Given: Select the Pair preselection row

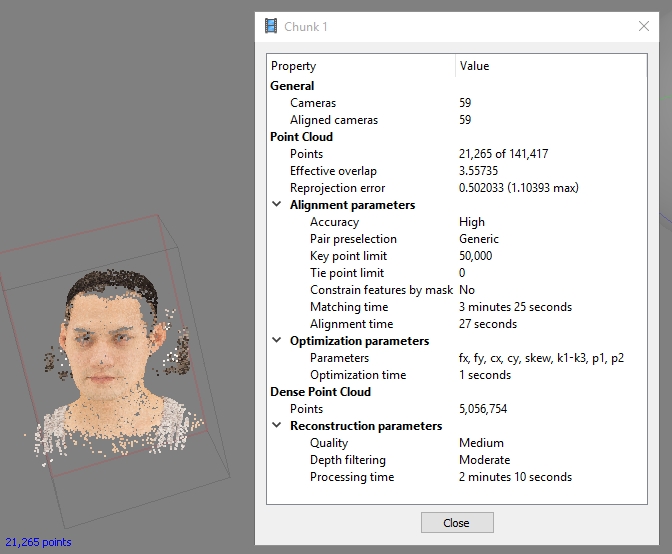Looking at the screenshot, I should tap(353, 239).
